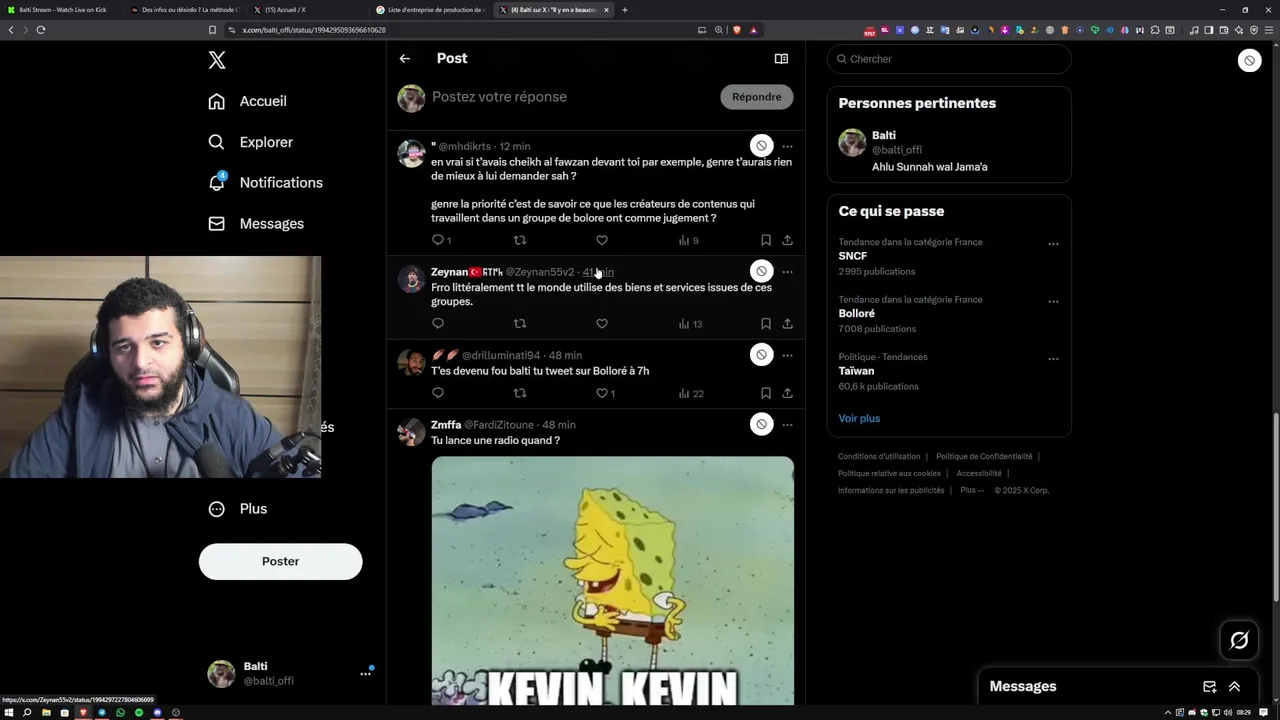Like the @mhdikrts comment
1280x720 pixels.
pos(602,240)
